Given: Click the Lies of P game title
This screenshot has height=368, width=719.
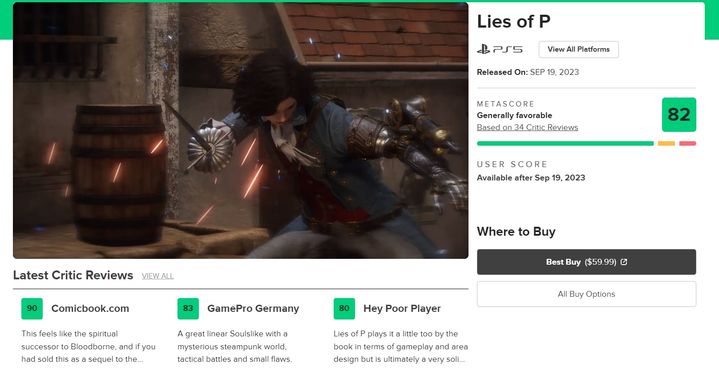Looking at the screenshot, I should pos(514,22).
